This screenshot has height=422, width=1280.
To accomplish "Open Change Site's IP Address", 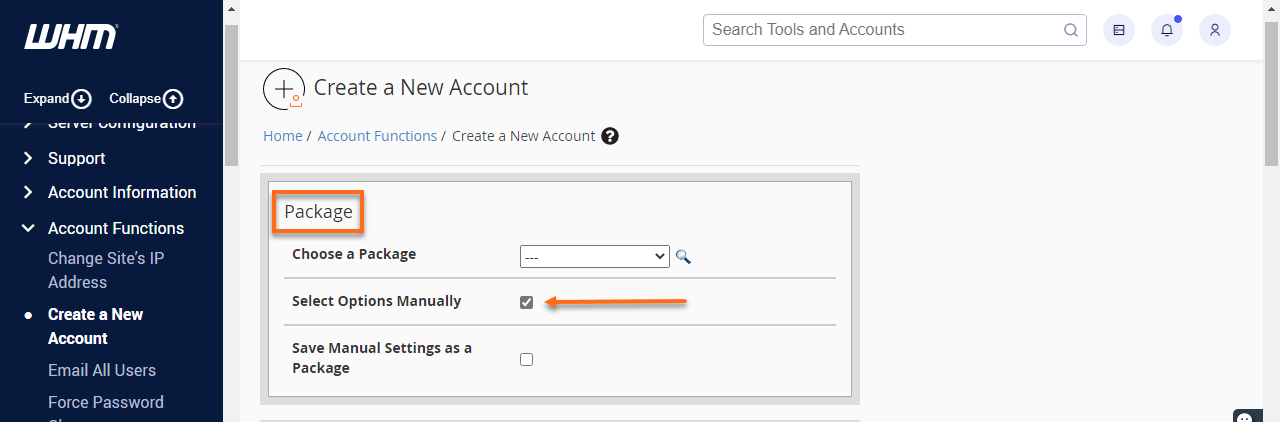I will tap(106, 270).
